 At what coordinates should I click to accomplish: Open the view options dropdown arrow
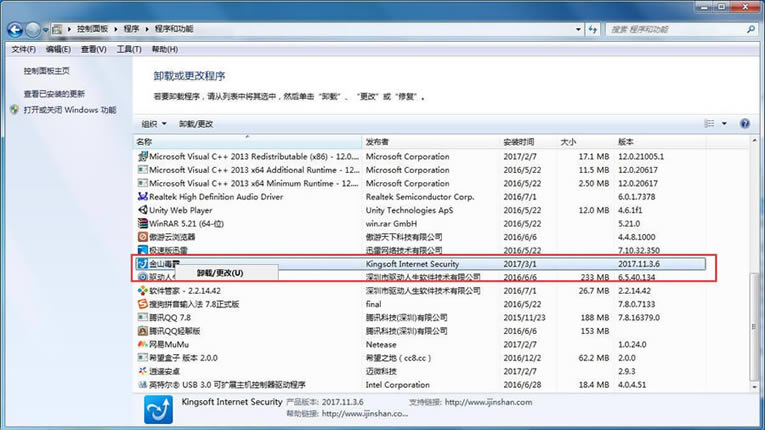click(x=724, y=123)
